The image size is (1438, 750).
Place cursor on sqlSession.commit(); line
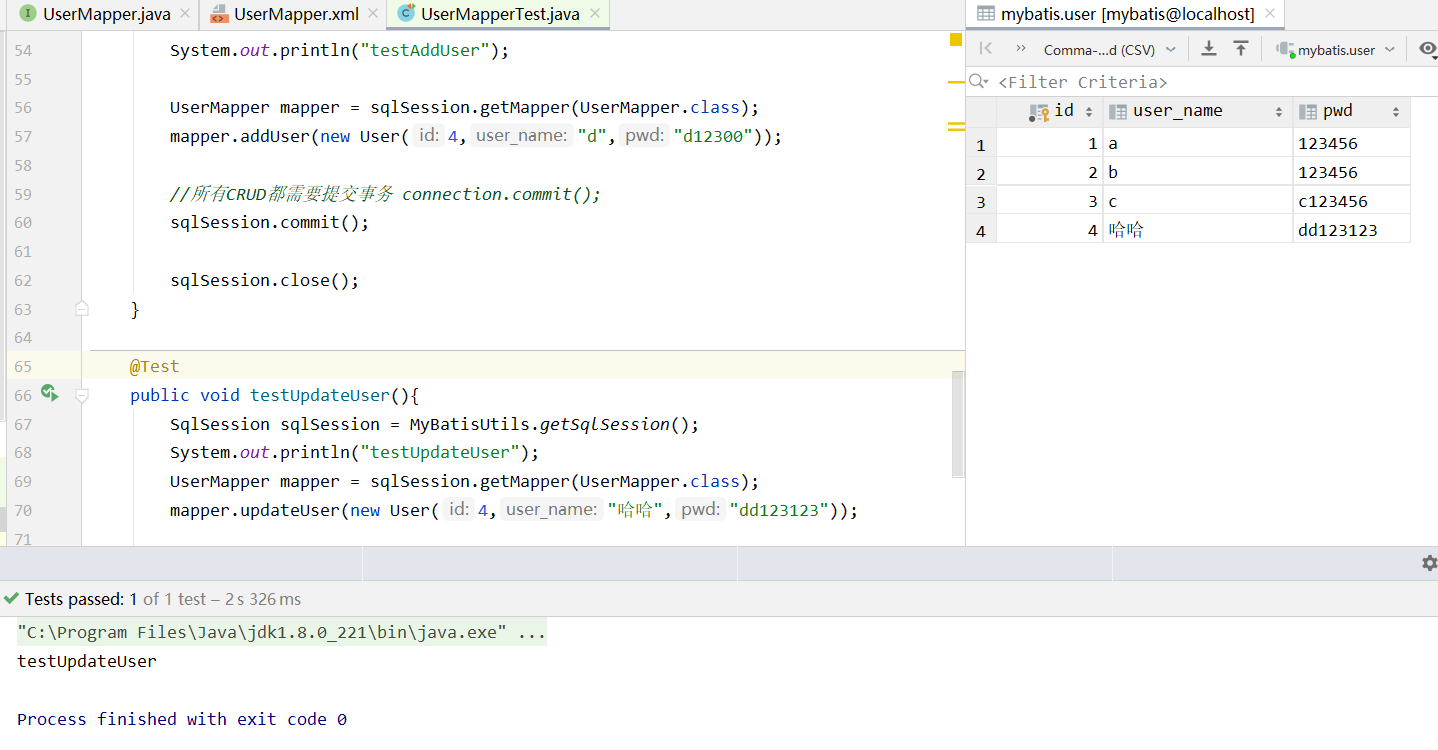pyautogui.click(x=269, y=222)
